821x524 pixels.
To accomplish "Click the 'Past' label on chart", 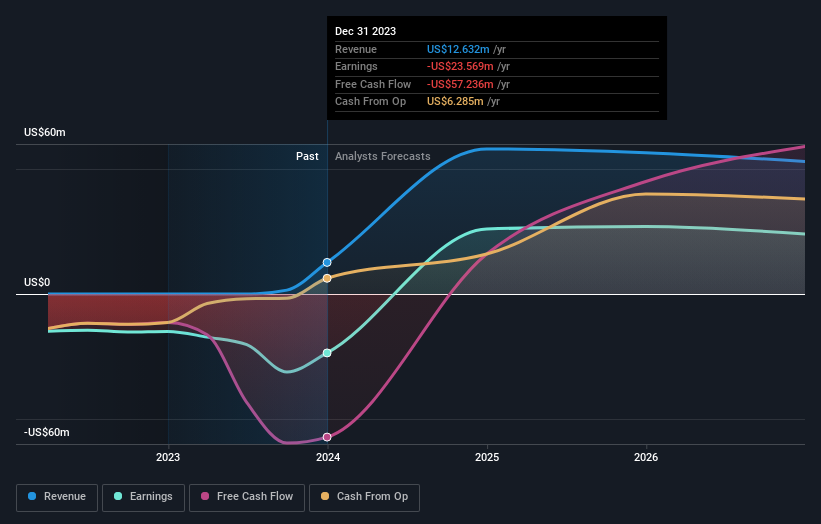I will [x=307, y=156].
